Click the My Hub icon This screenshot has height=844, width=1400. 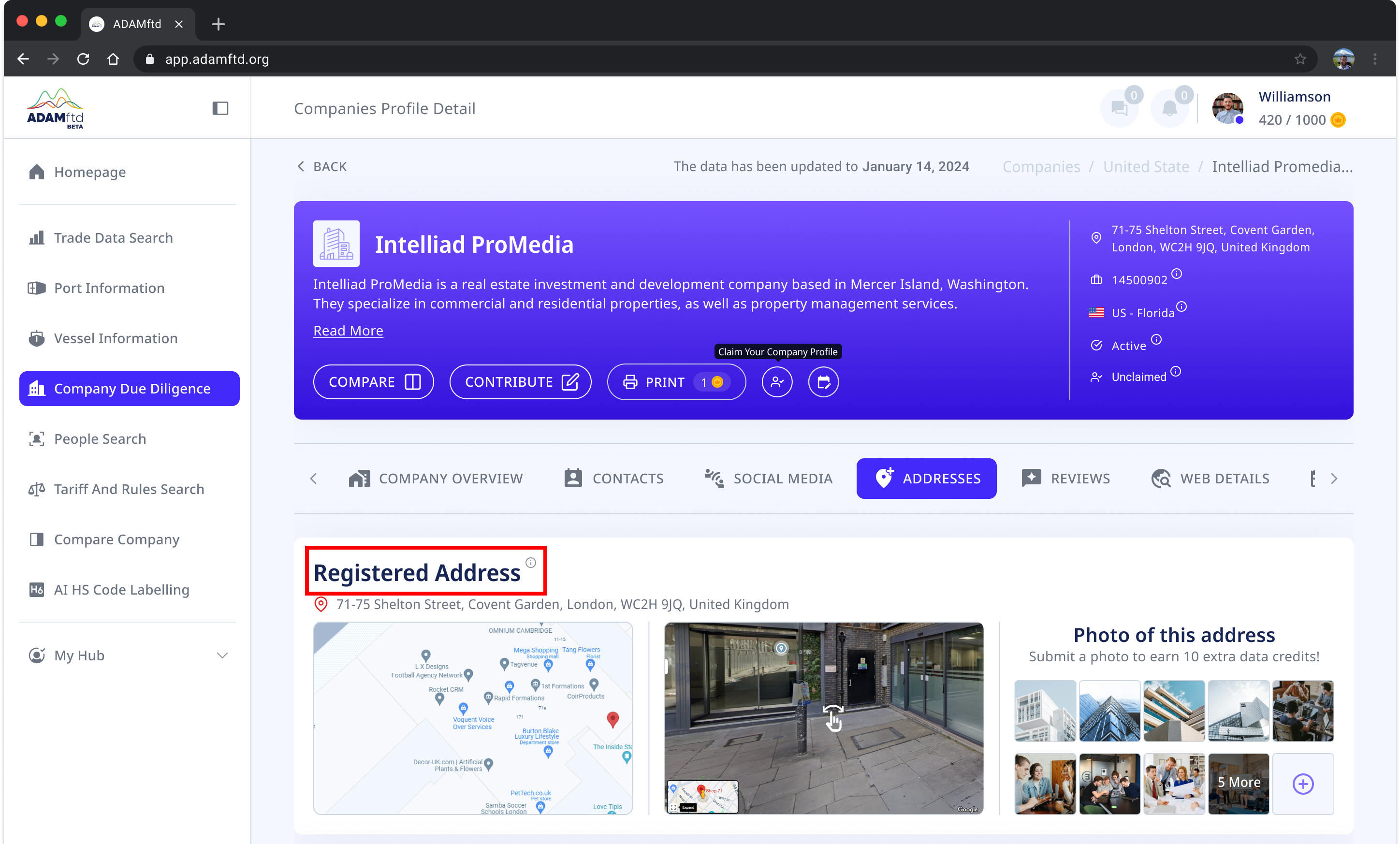(36, 655)
